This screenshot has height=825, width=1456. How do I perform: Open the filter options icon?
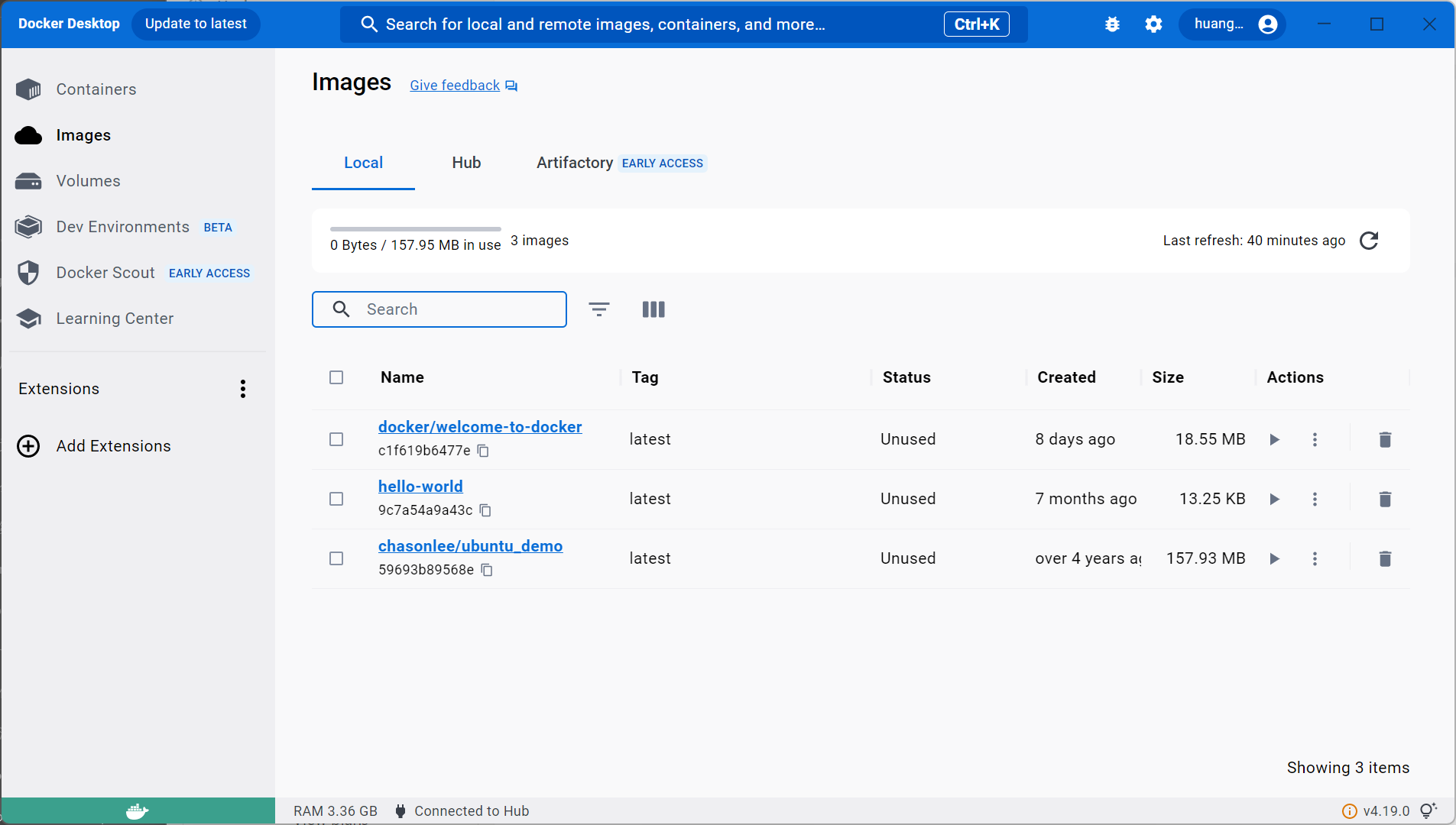(598, 309)
